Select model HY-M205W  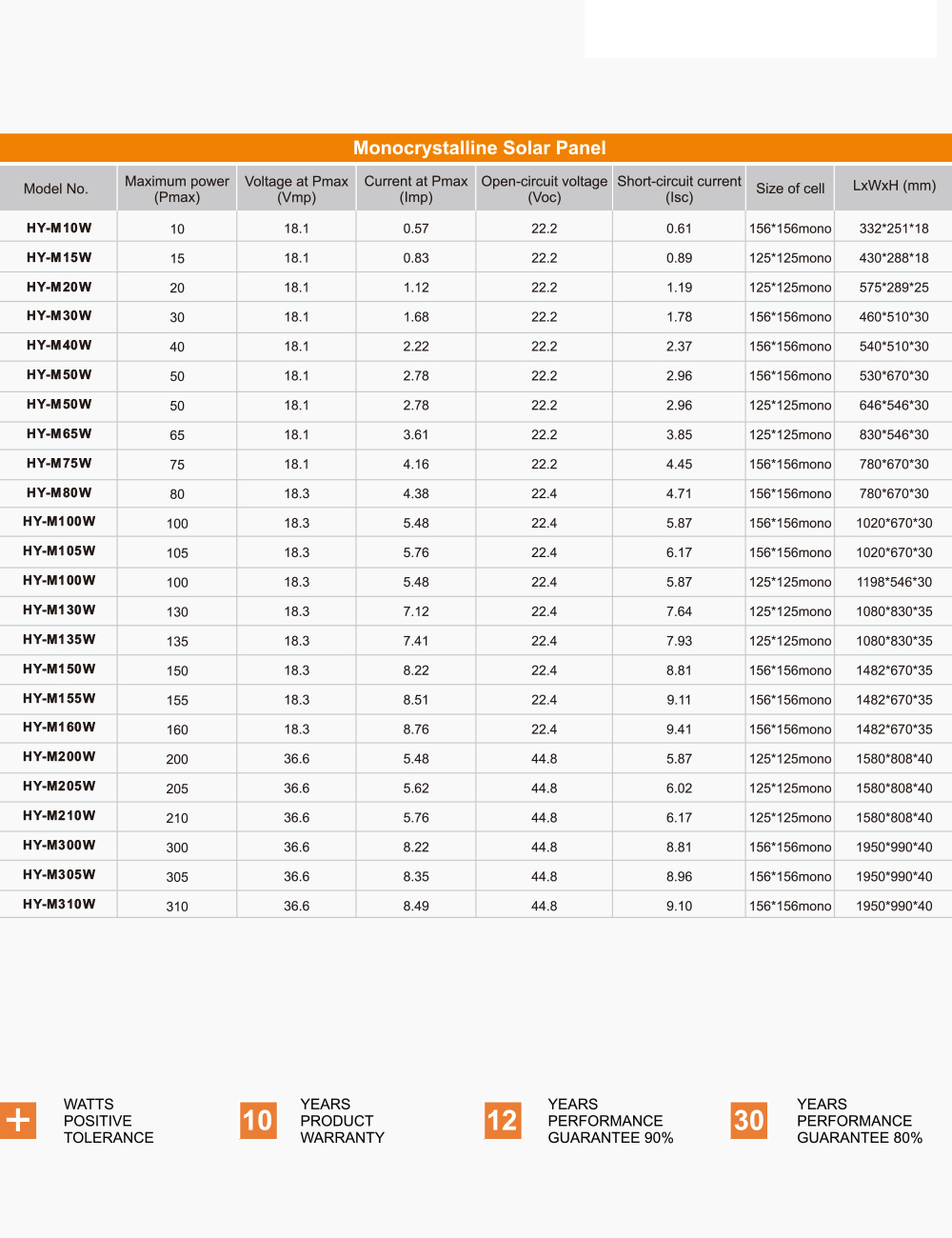tap(59, 786)
